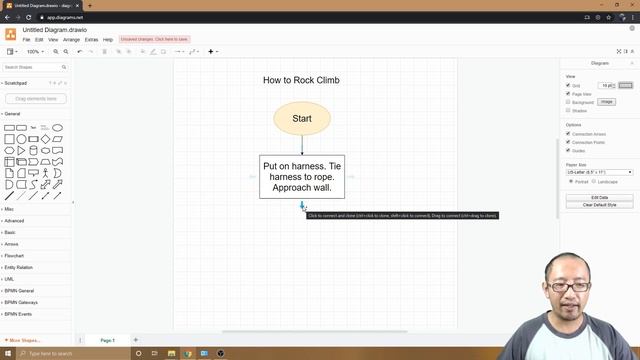Open the View menu
Screen dimensions: 640x360
coord(53,40)
